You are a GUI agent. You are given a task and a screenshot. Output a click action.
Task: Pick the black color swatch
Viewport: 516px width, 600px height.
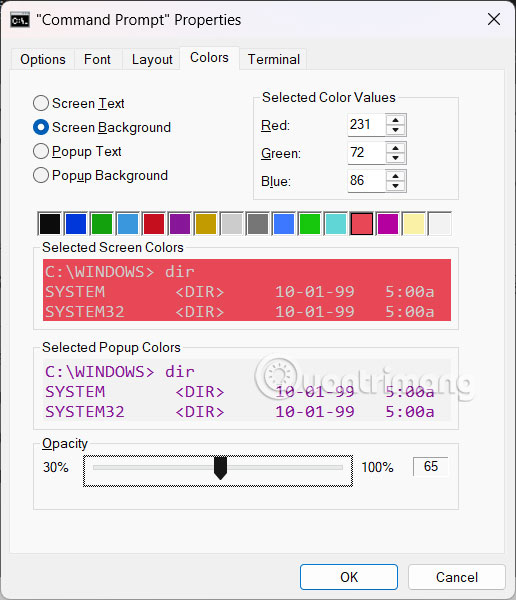(50, 224)
